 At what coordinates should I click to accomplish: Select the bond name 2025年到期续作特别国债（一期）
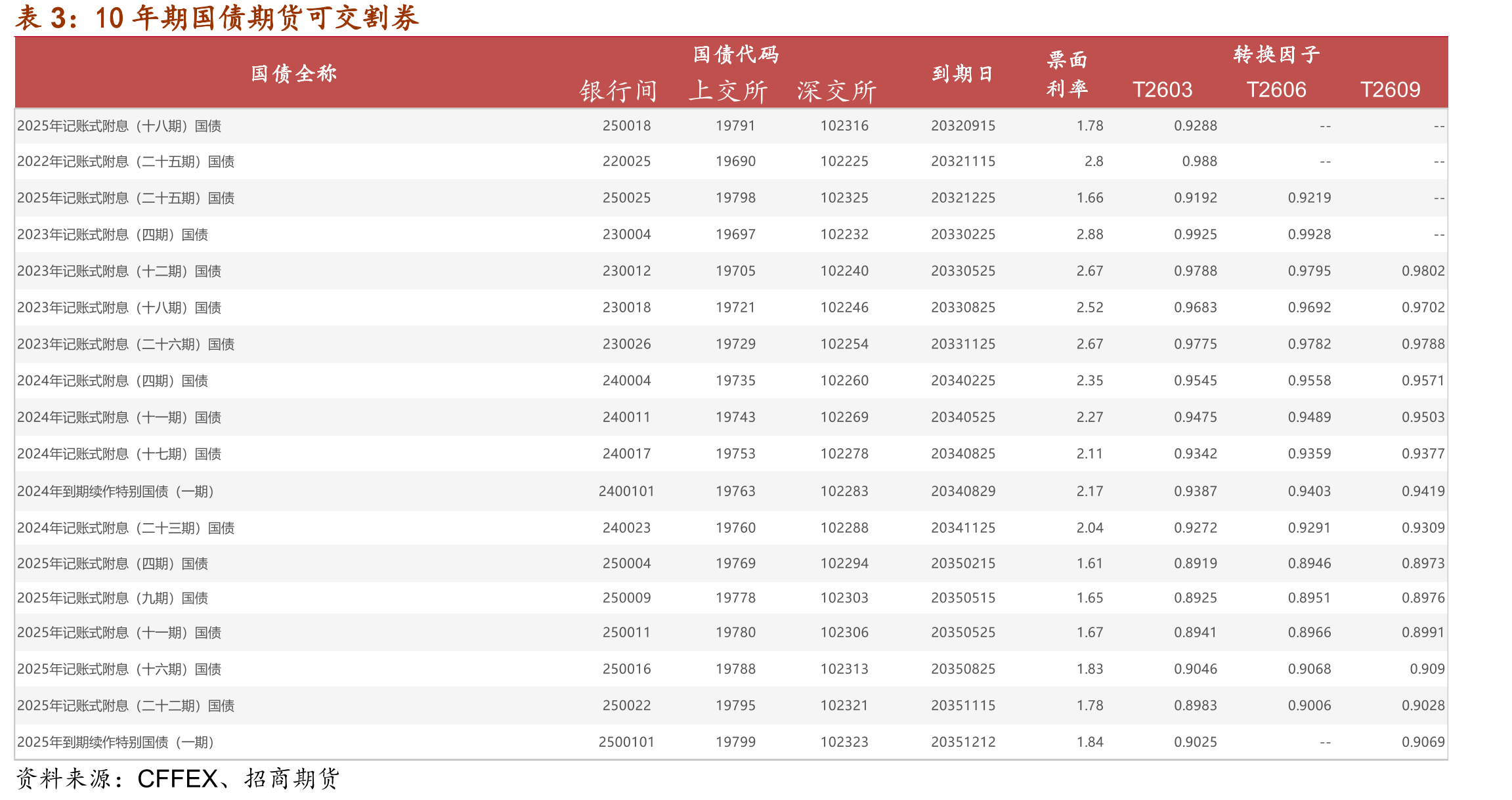(117, 742)
